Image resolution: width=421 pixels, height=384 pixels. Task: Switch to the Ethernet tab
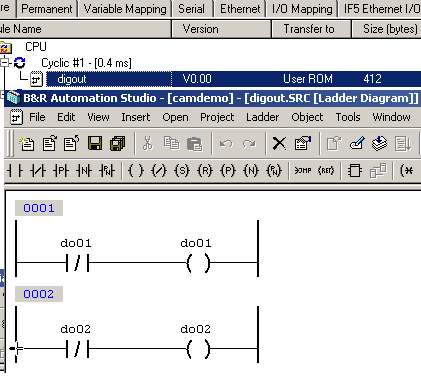[240, 9]
